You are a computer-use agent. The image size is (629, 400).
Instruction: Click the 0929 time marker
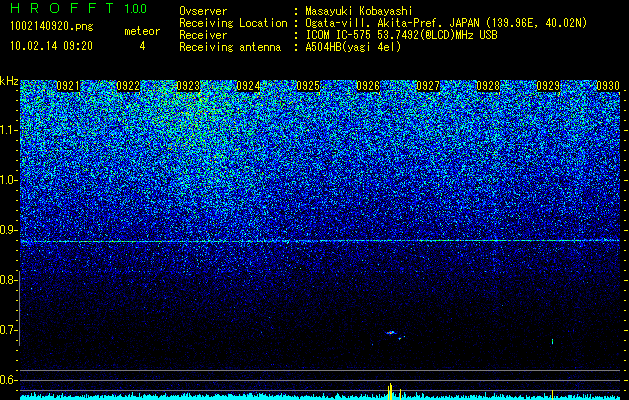point(548,86)
